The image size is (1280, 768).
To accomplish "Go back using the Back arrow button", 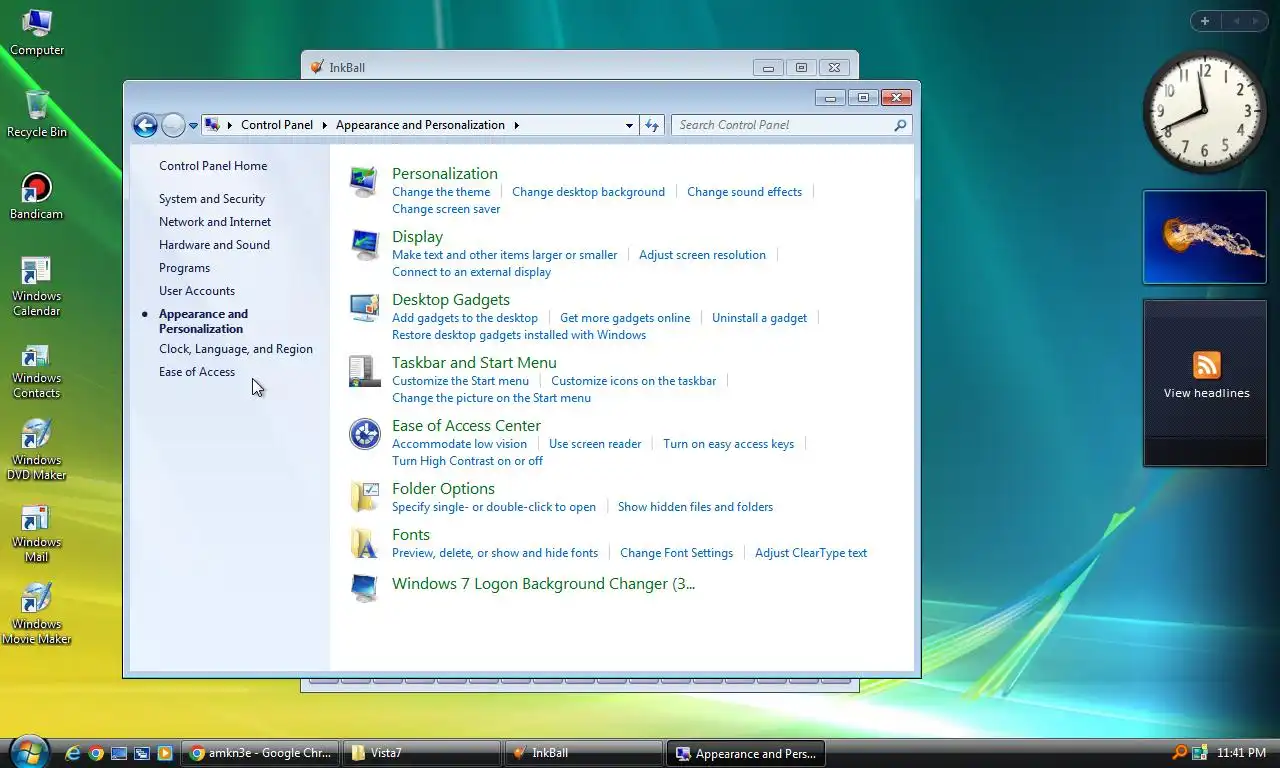I will pyautogui.click(x=145, y=125).
